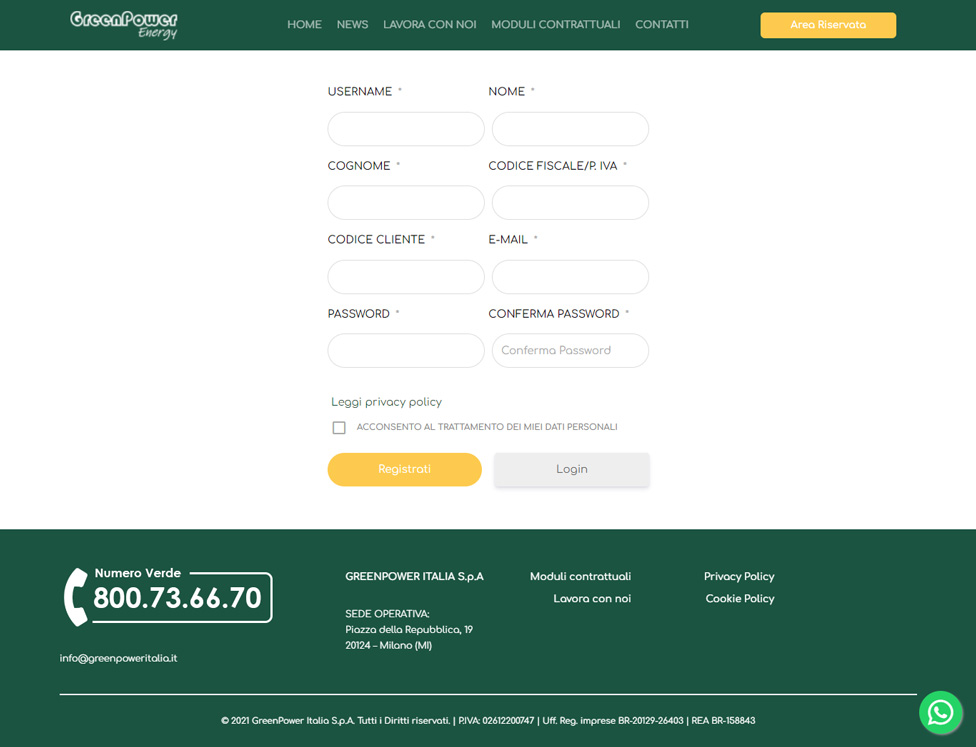The image size is (976, 747).
Task: Open the WhatsApp chat icon
Action: coord(941,712)
